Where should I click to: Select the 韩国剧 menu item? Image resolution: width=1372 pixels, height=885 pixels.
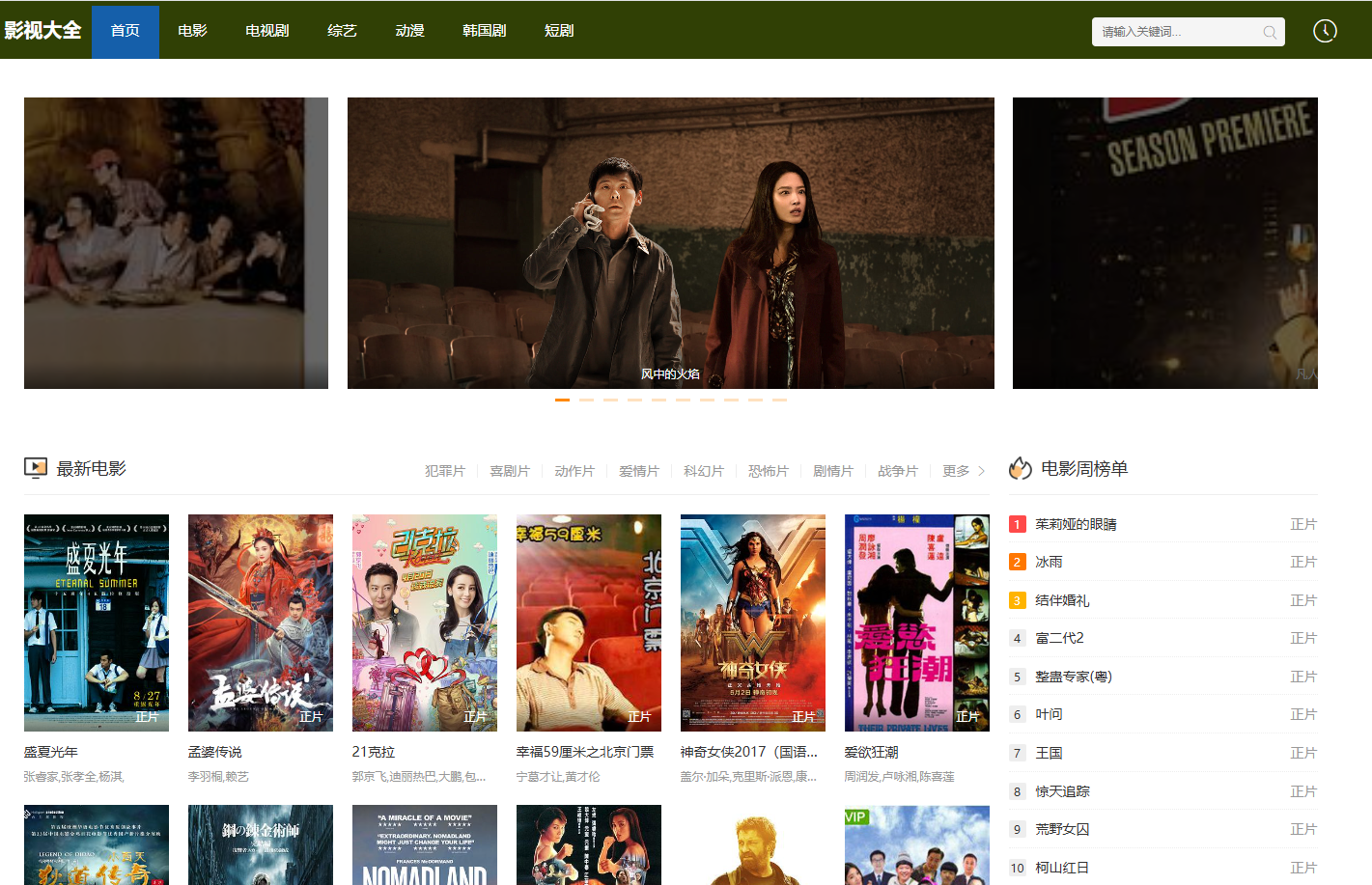pos(484,31)
